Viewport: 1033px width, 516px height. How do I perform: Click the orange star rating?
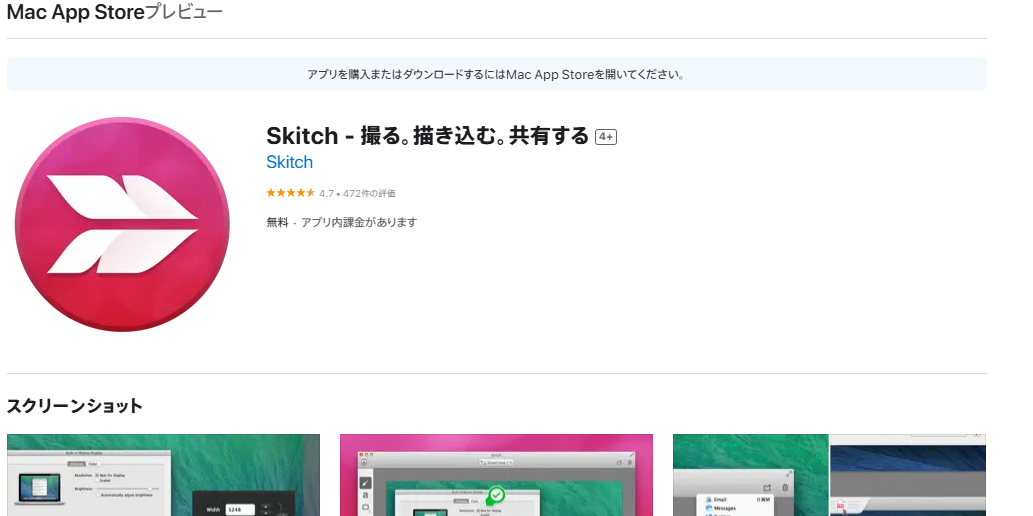coord(290,193)
